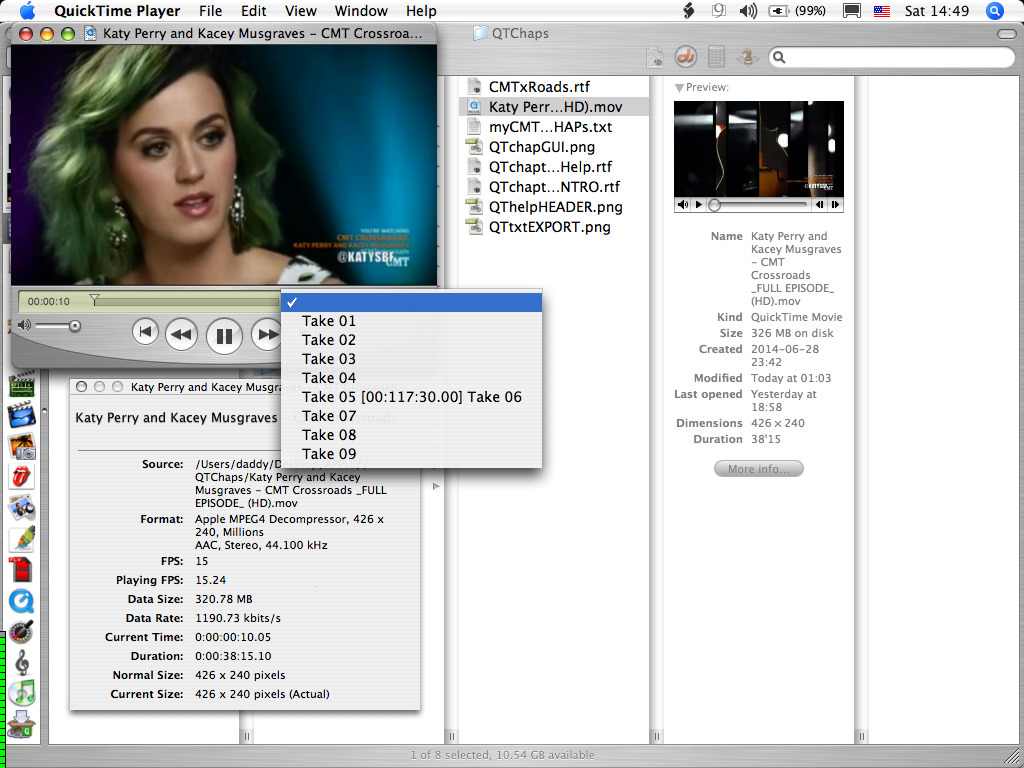The image size is (1024, 768).
Task: Choose chapter Take 02
Action: tap(411, 340)
